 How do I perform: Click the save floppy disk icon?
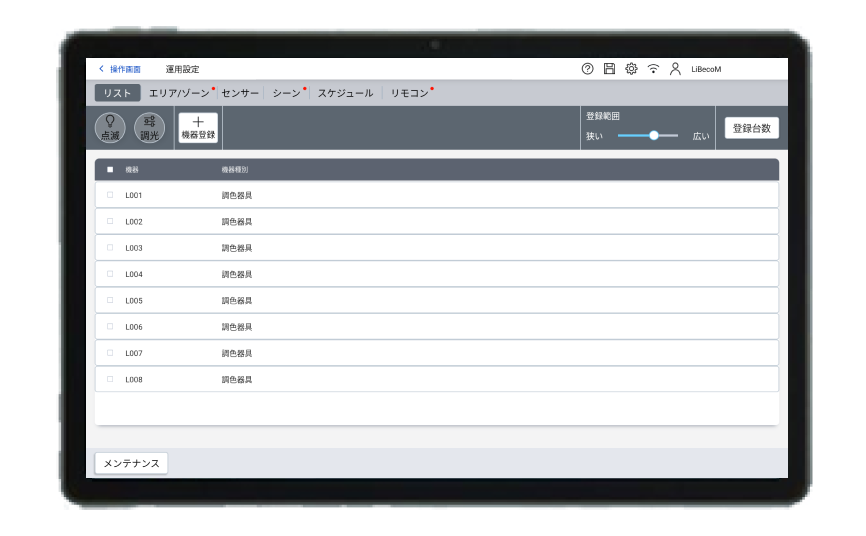[609, 69]
